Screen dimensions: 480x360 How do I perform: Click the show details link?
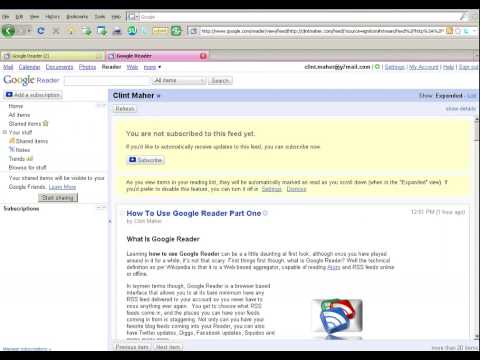[460, 109]
